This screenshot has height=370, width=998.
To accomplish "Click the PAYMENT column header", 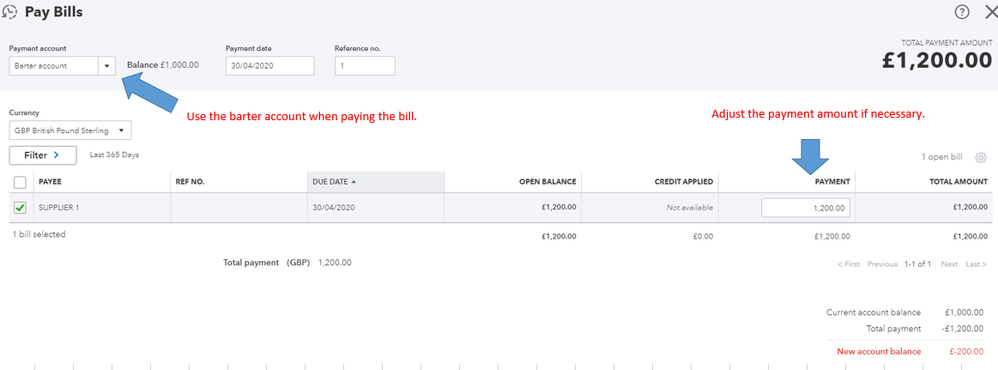I will [x=833, y=181].
